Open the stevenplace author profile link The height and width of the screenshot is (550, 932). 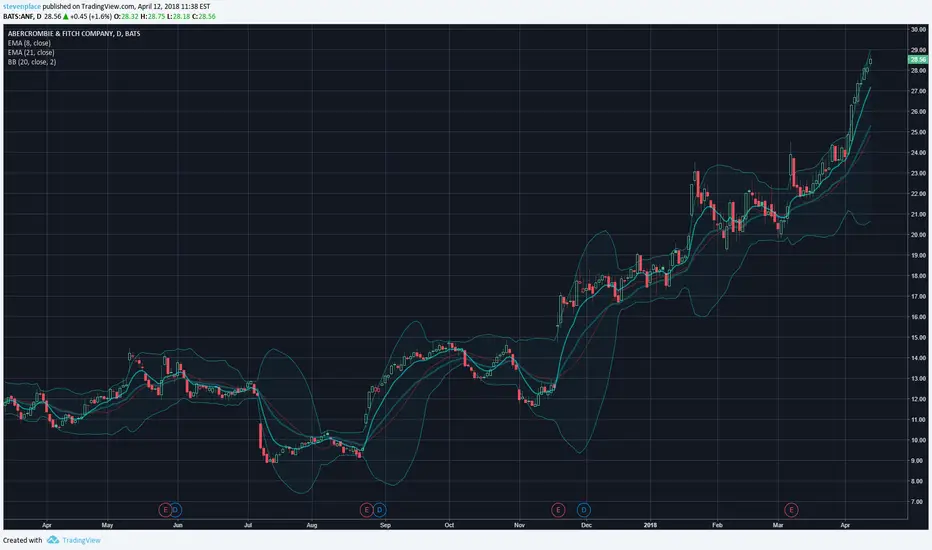pos(22,7)
